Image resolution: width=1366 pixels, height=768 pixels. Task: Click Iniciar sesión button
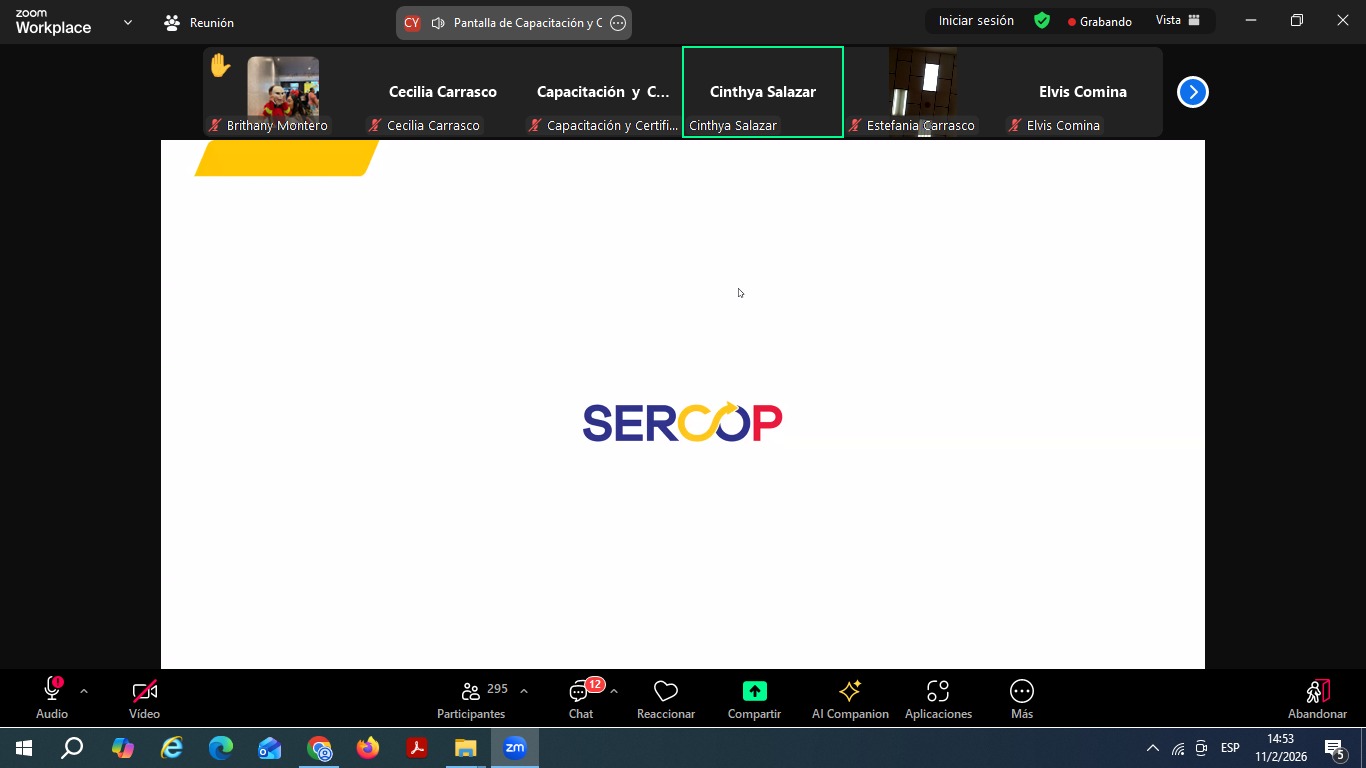pos(975,21)
